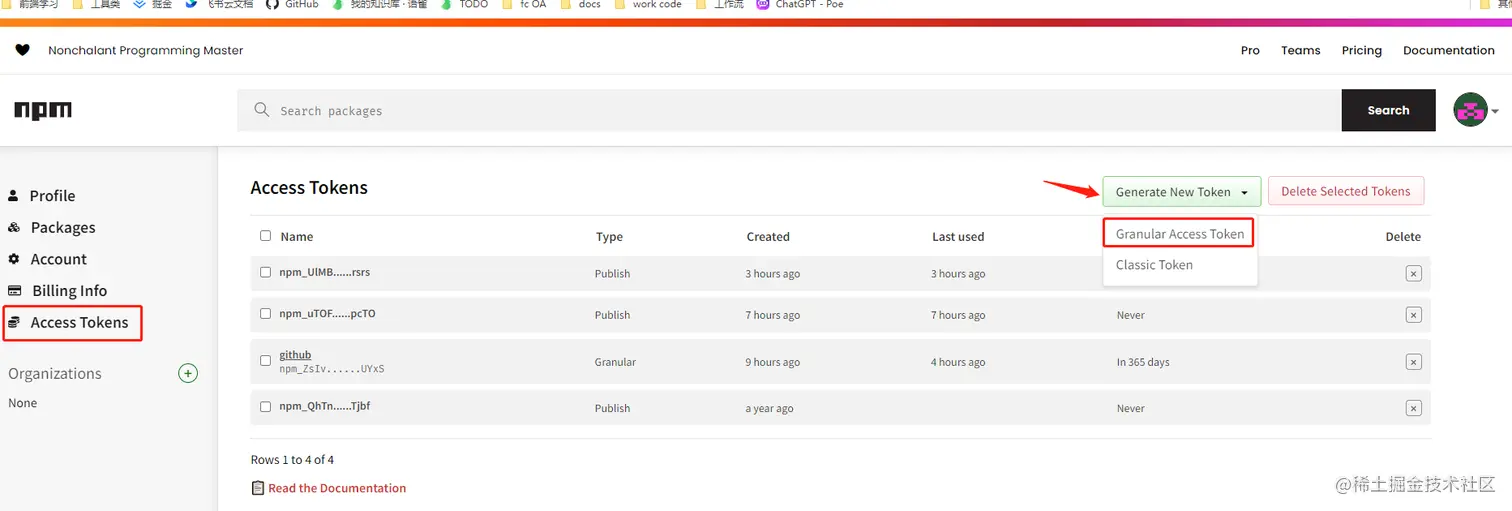Open the Pricing link
The image size is (1512, 511).
point(1361,50)
